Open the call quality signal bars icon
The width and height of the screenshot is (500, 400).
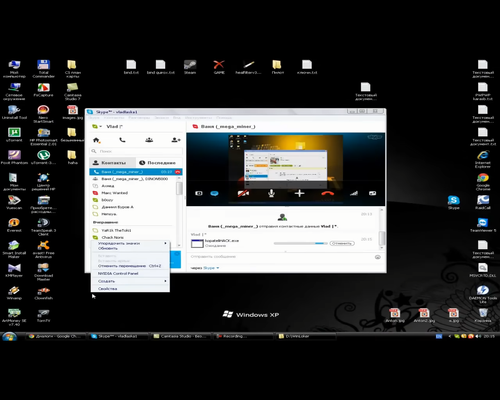[354, 193]
